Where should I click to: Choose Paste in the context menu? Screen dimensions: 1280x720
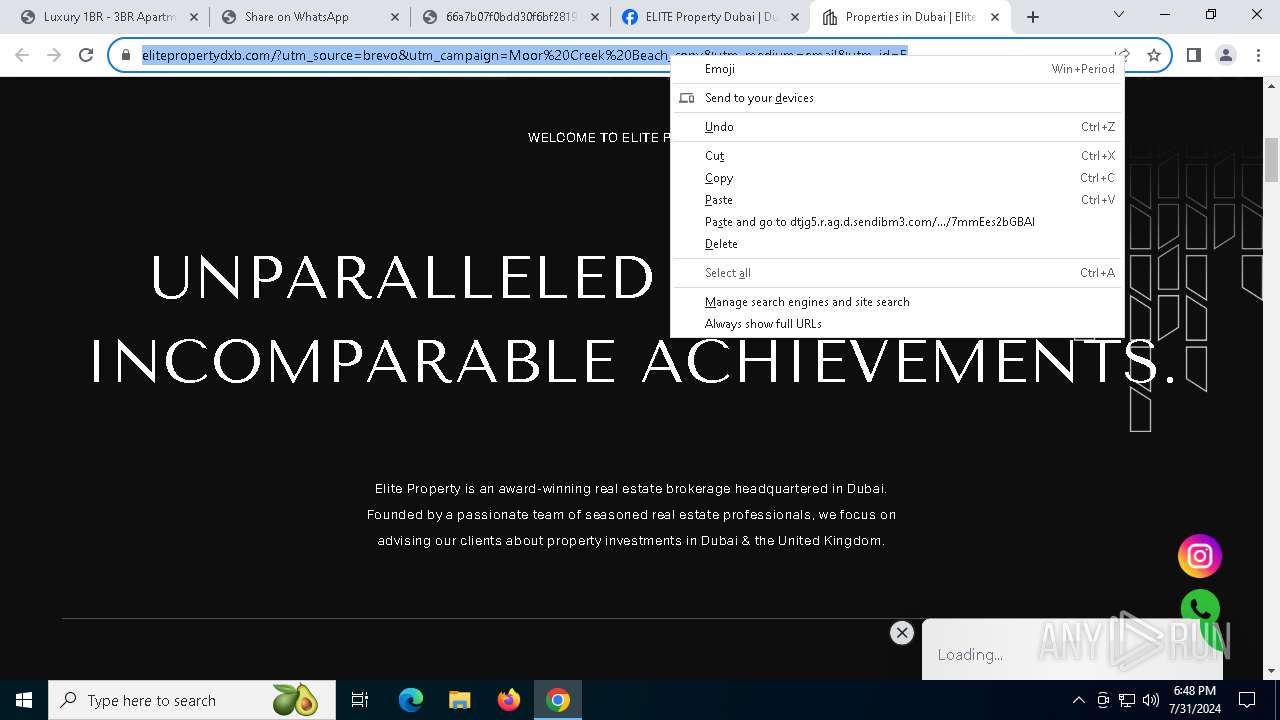(897, 200)
